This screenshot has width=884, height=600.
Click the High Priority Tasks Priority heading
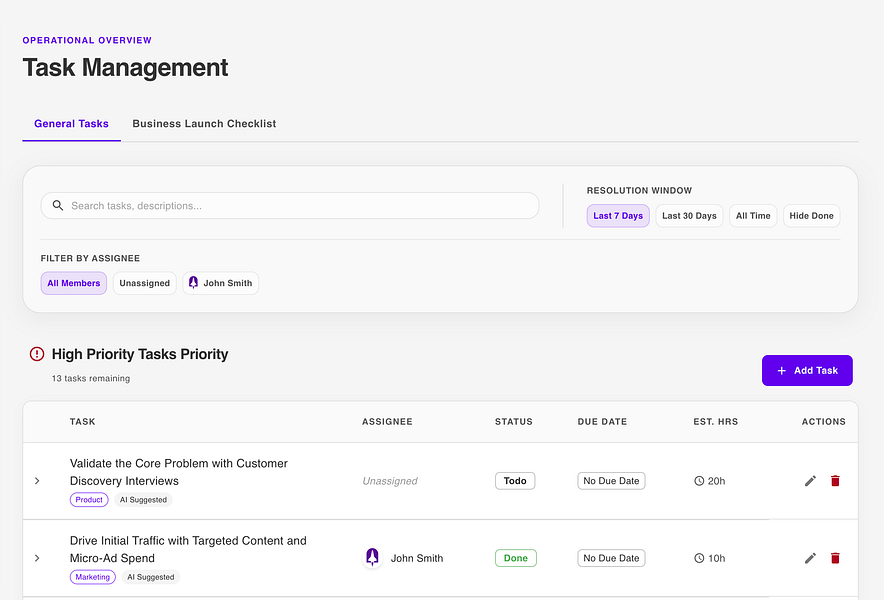[140, 354]
